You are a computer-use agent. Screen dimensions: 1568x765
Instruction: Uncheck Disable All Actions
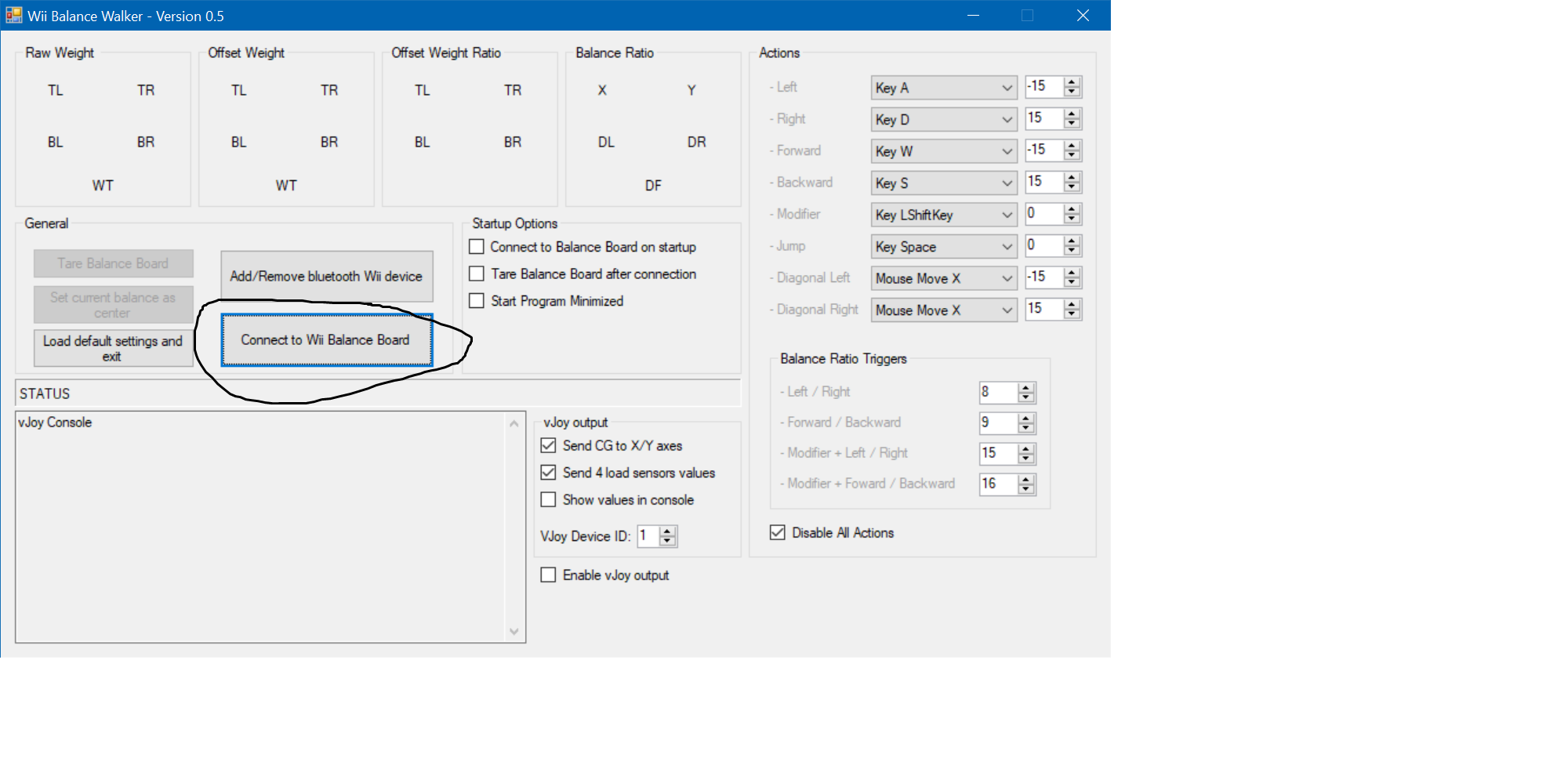click(x=778, y=532)
